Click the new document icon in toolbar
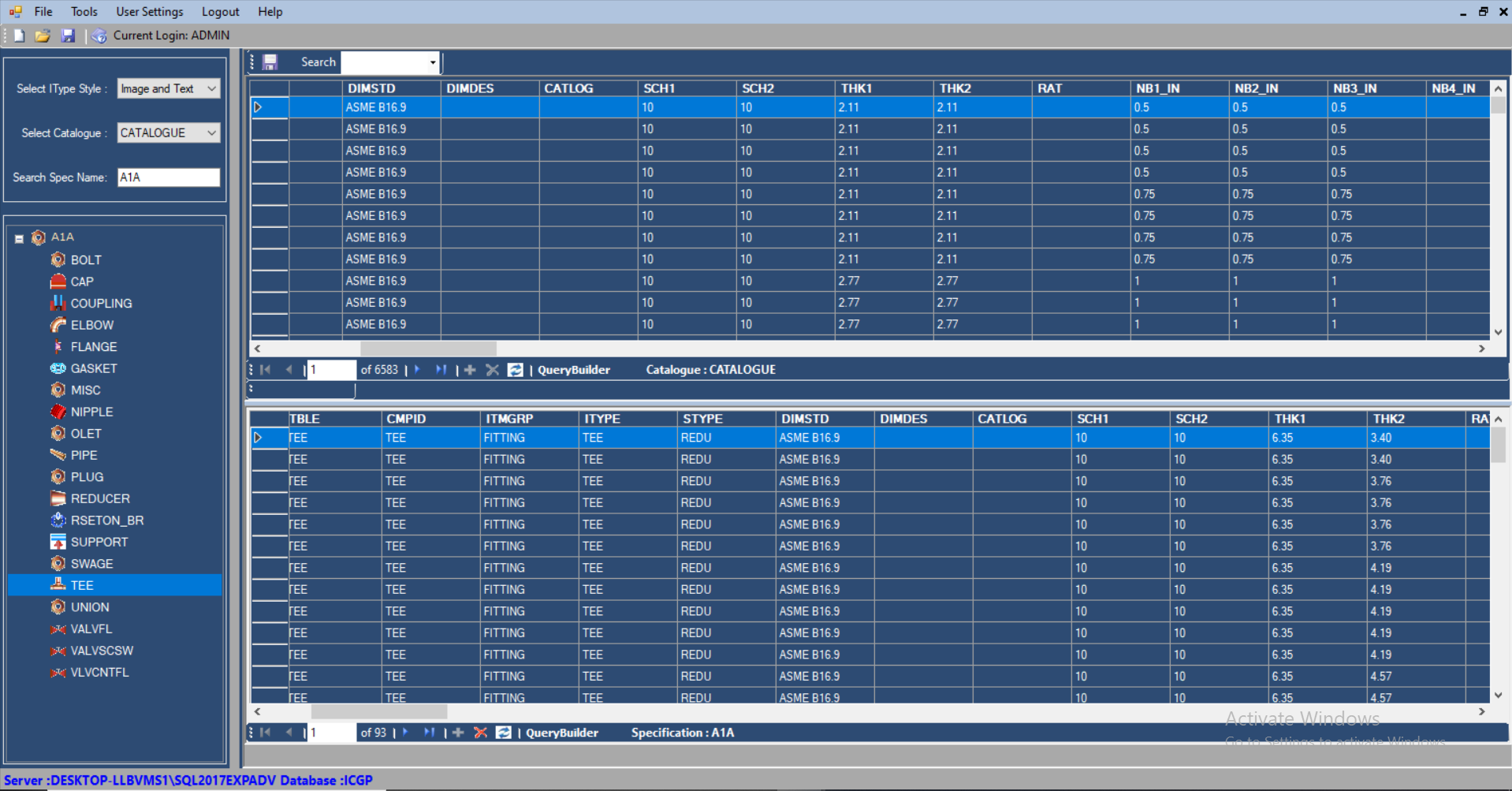Viewport: 1512px width, 791px height. click(x=19, y=35)
